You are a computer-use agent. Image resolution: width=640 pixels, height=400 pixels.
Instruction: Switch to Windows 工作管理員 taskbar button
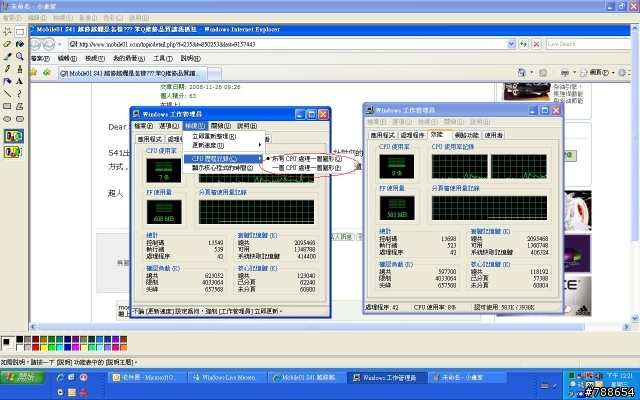(x=387, y=378)
